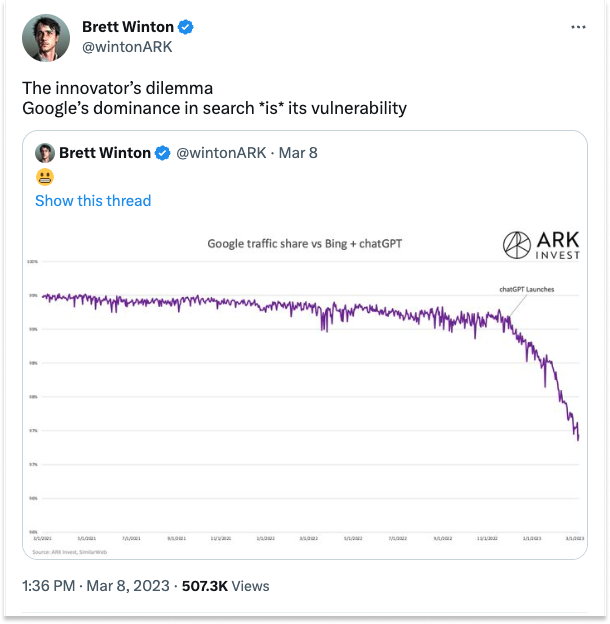This screenshot has height=624, width=610.
Task: Click the Google traffic share chart title
Action: pyautogui.click(x=304, y=243)
